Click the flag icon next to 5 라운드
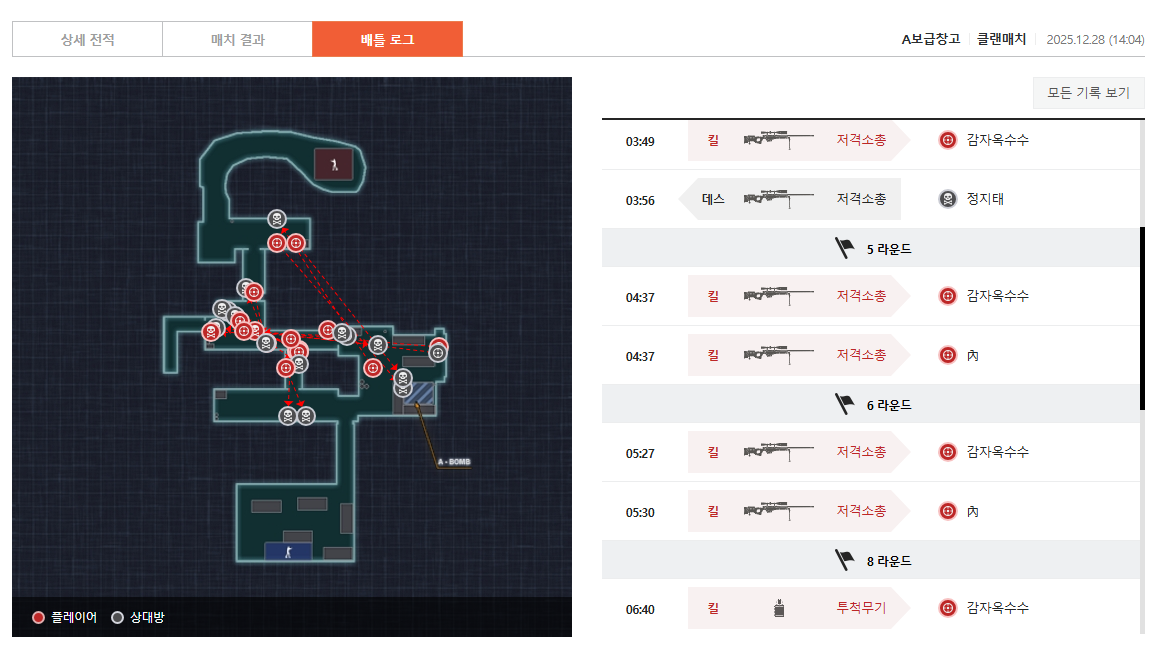The image size is (1159, 649). coord(845,249)
